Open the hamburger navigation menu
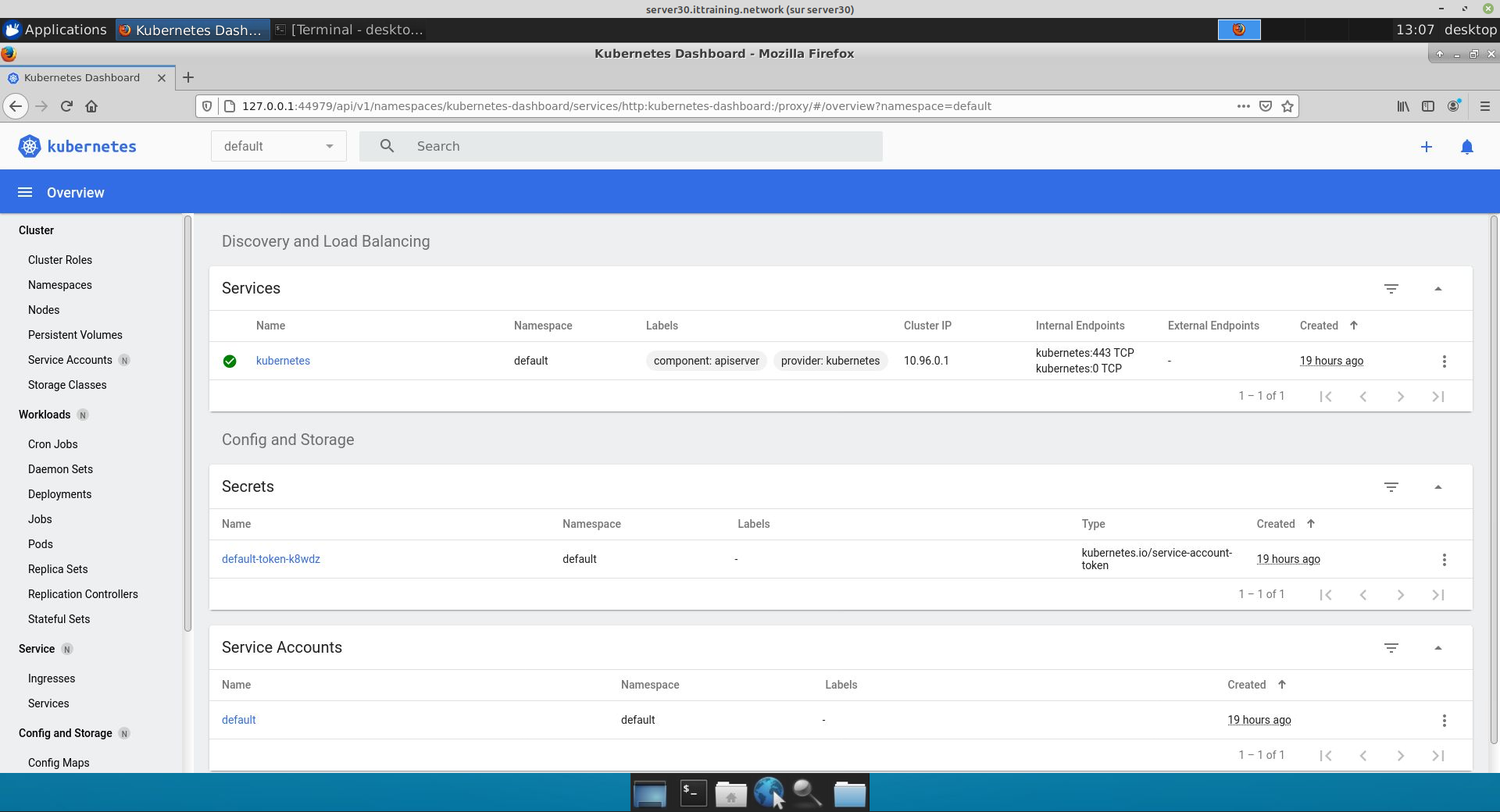This screenshot has height=812, width=1500. tap(25, 192)
